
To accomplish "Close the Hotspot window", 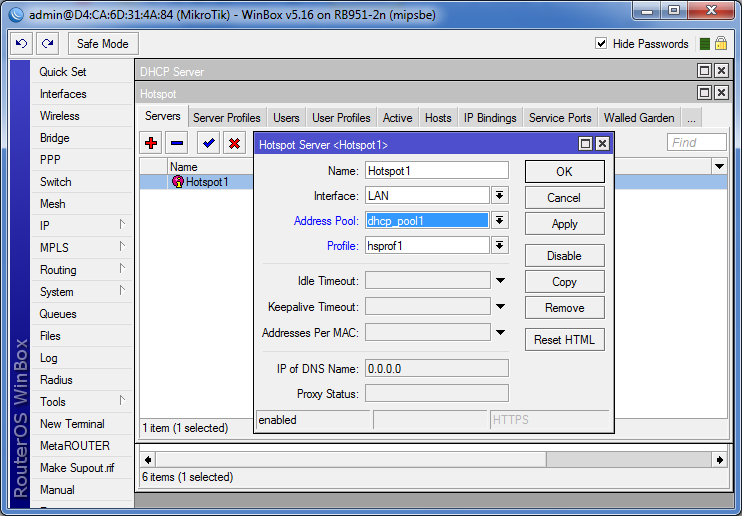I will [721, 93].
